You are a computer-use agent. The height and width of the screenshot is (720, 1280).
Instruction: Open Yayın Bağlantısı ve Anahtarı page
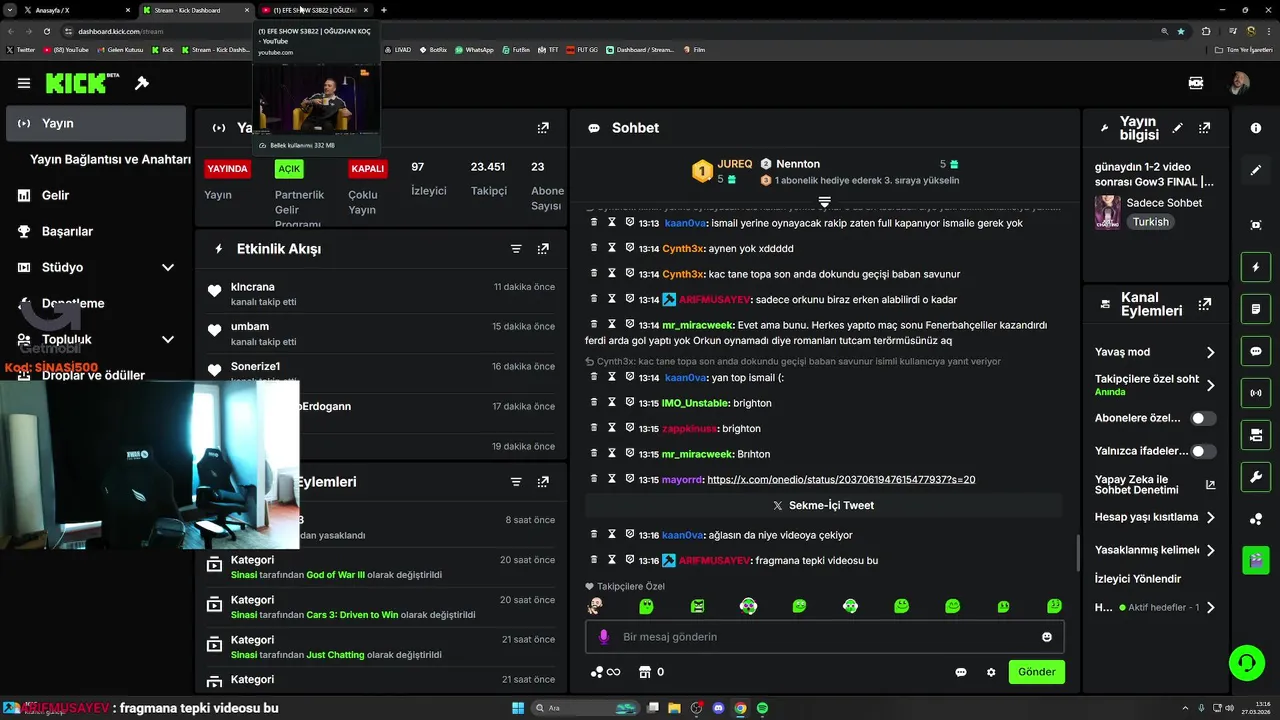click(110, 159)
